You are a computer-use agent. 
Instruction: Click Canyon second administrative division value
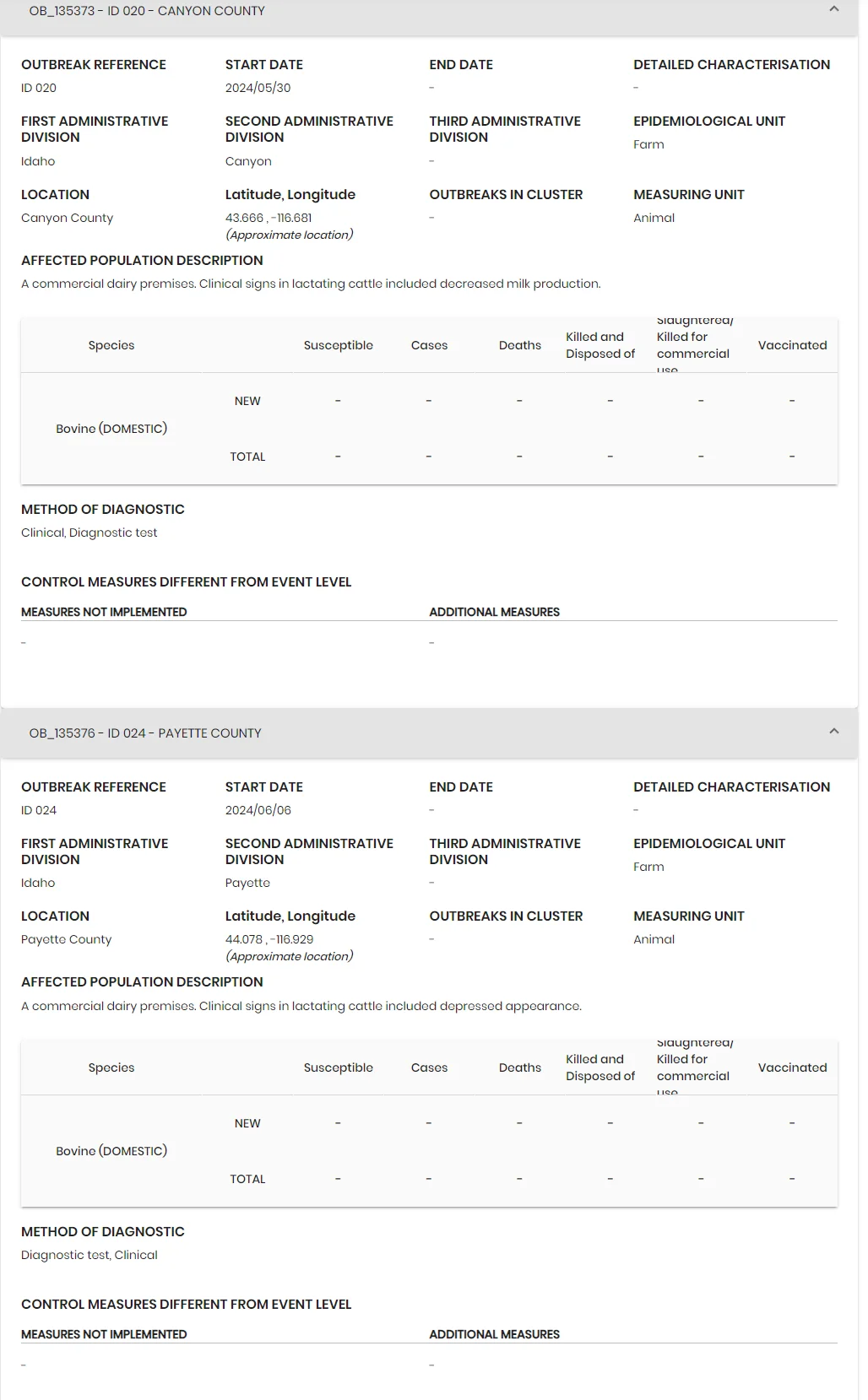point(248,161)
